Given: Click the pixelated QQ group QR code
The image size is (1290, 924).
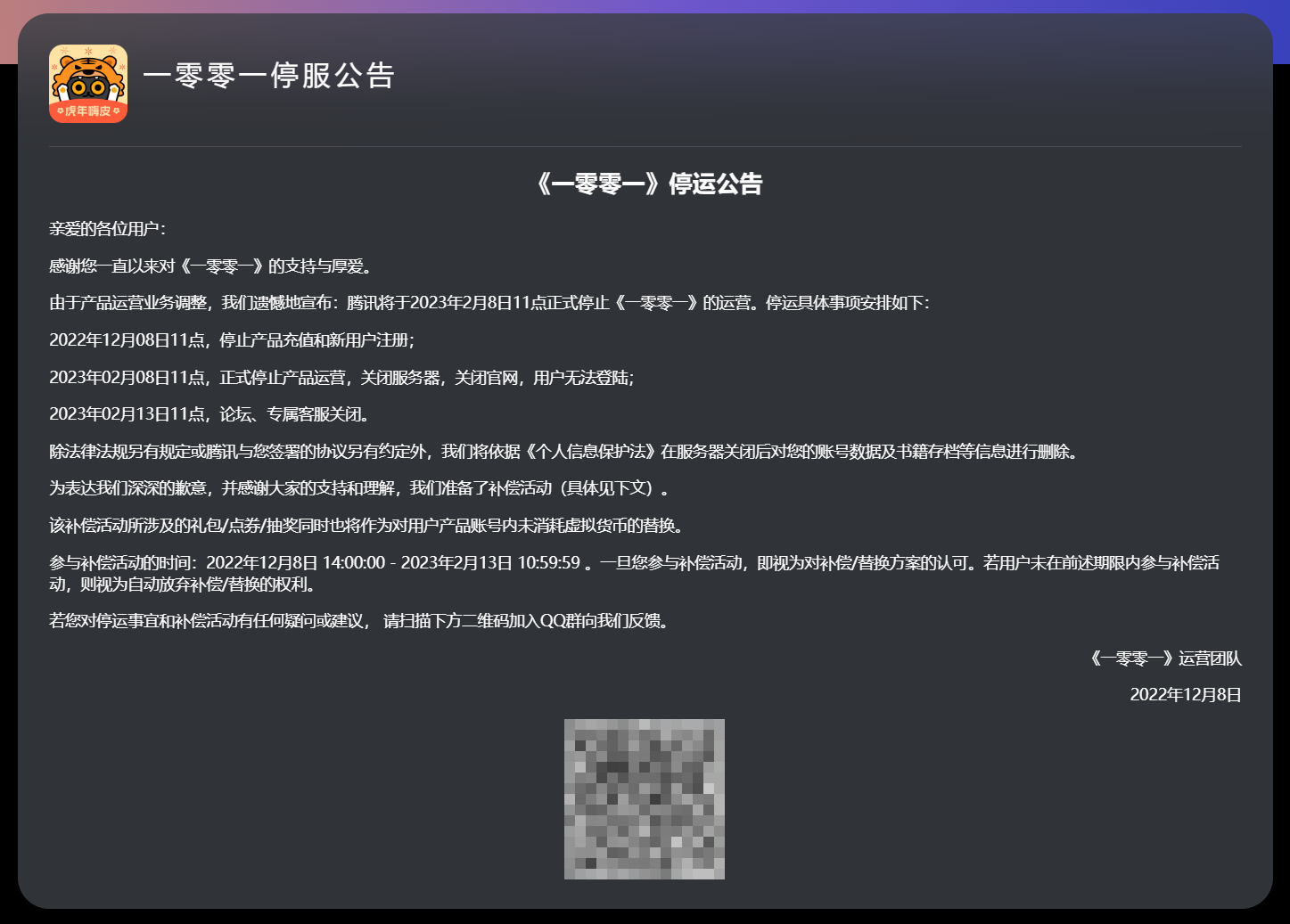Looking at the screenshot, I should coord(645,799).
